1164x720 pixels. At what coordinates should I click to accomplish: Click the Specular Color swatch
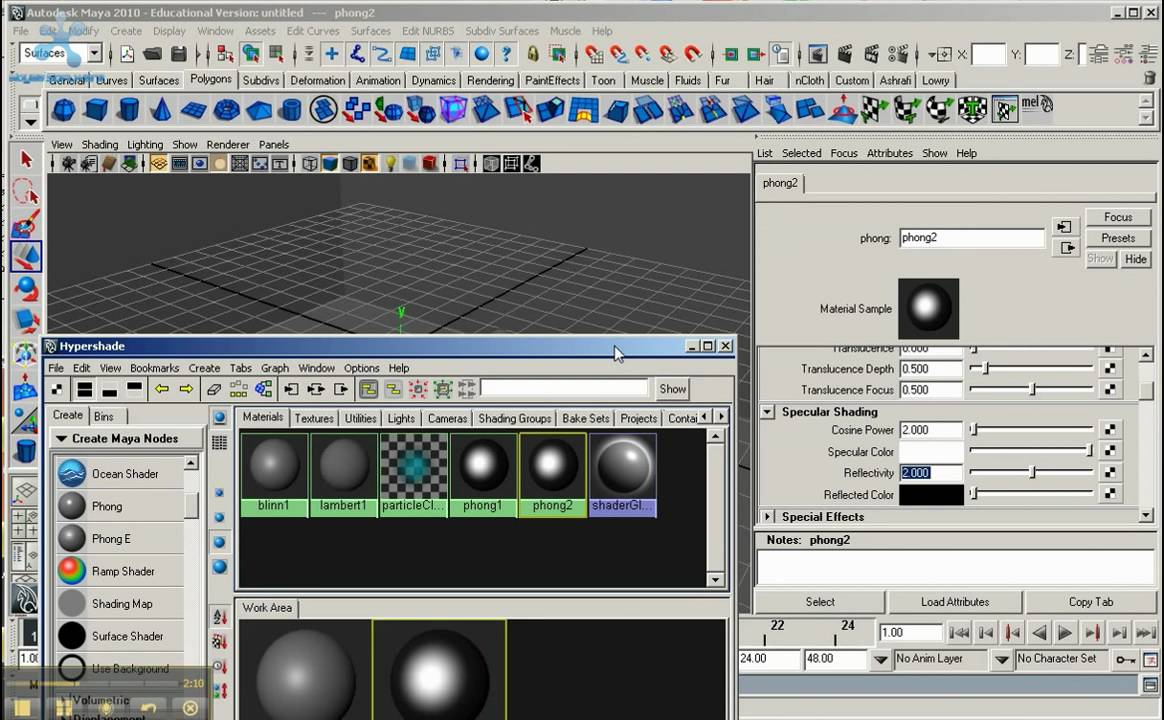pyautogui.click(x=931, y=451)
